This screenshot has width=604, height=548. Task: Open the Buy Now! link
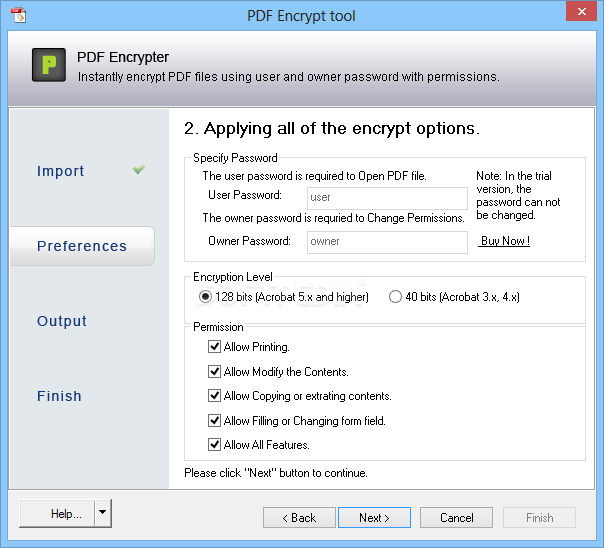coord(504,241)
